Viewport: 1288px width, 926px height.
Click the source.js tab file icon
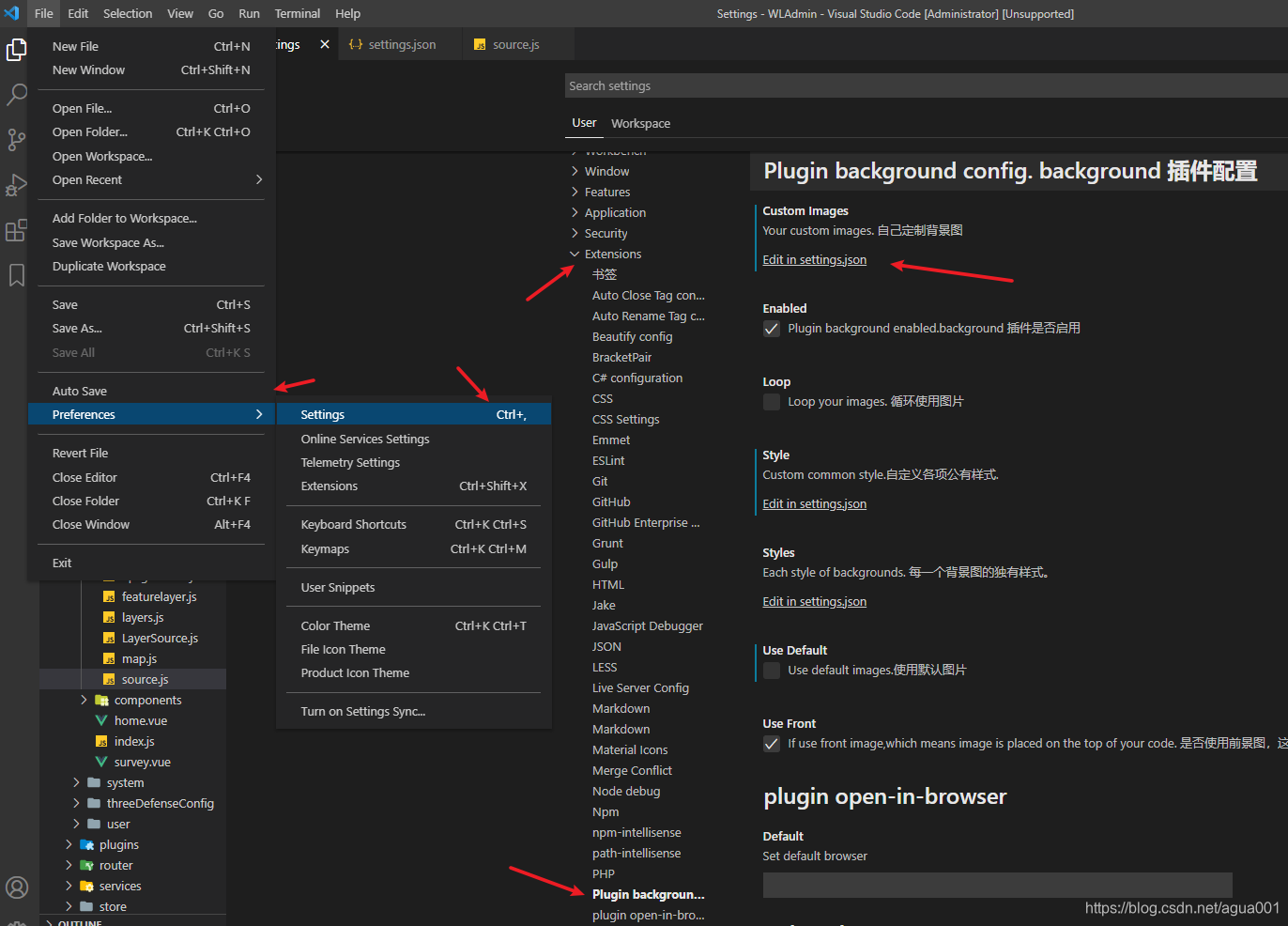[x=480, y=44]
